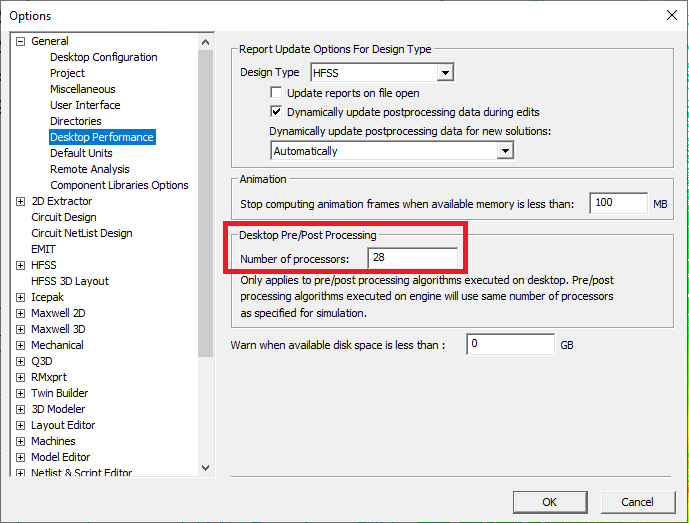Click the animation memory MB field

pyautogui.click(x=618, y=203)
